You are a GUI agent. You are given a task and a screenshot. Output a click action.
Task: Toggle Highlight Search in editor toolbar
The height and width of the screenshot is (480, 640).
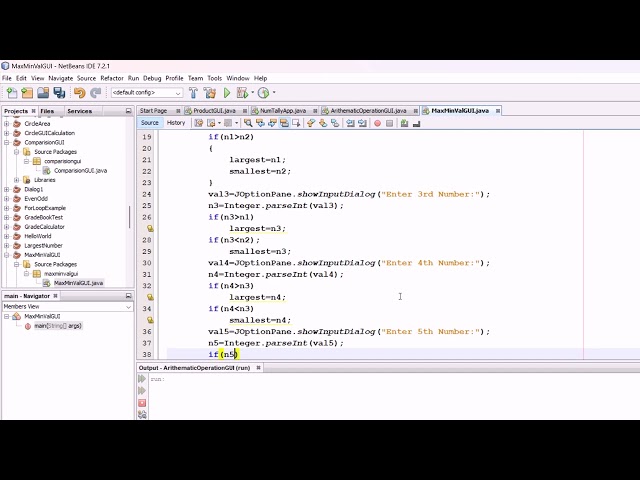[x=284, y=123]
